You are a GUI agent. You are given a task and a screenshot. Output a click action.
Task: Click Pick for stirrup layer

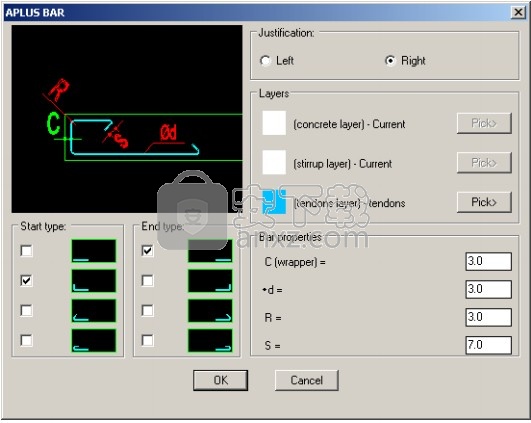point(484,163)
